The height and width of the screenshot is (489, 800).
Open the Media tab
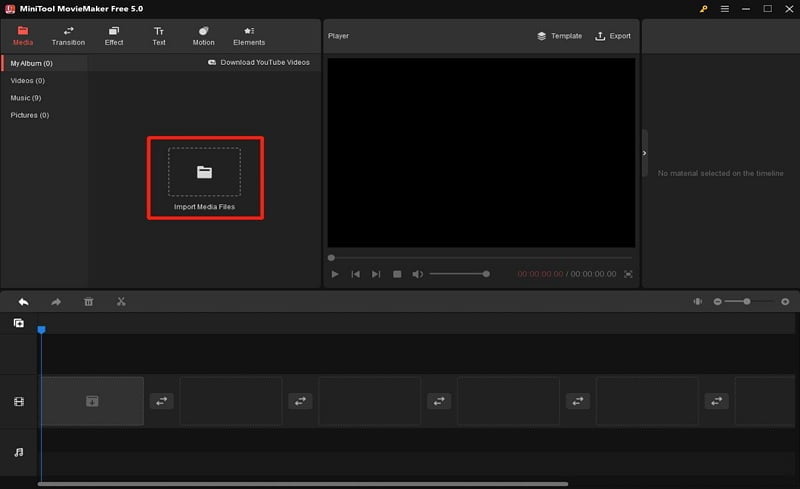point(23,36)
